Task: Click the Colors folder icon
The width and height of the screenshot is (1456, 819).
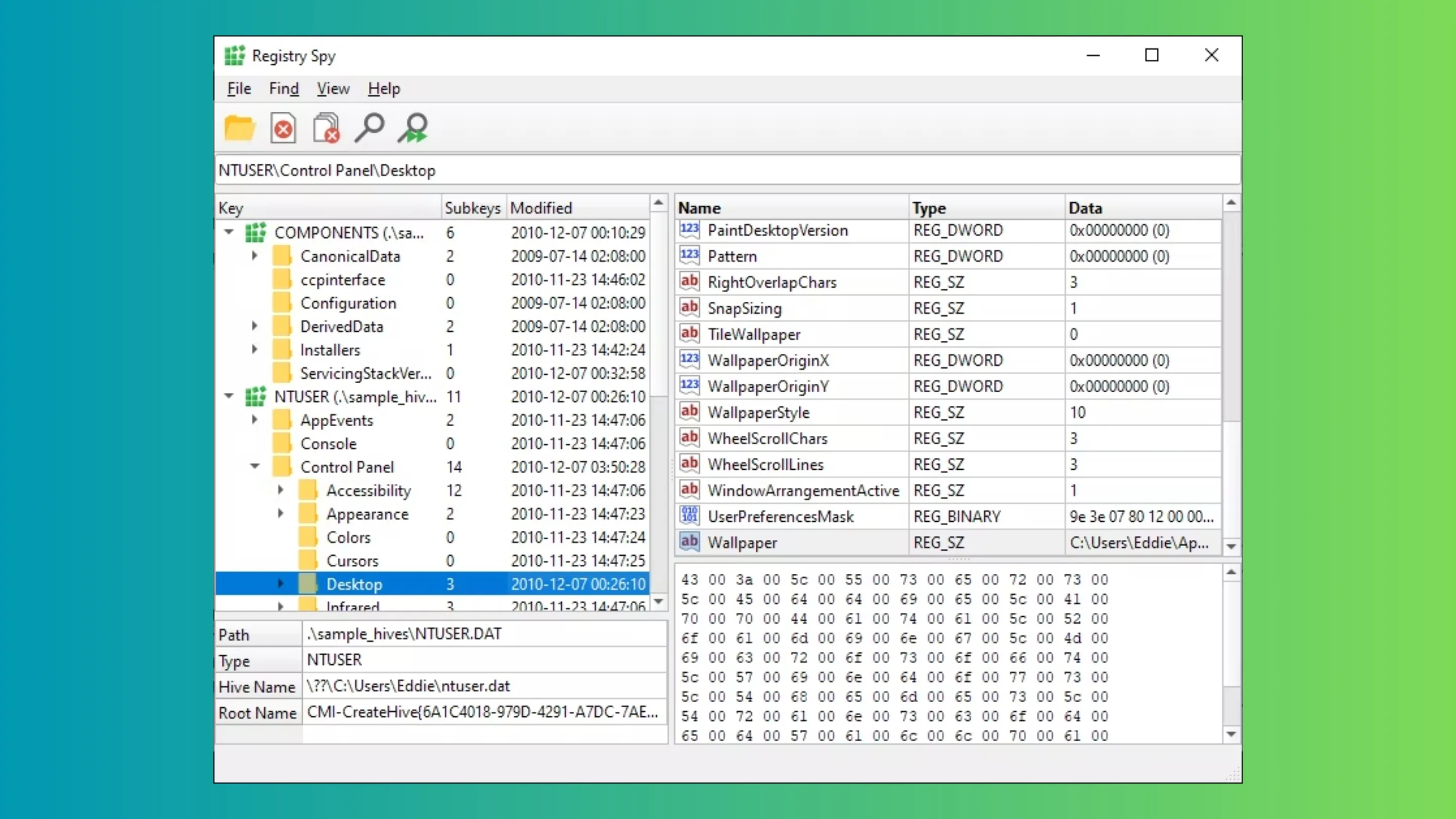Action: [307, 537]
